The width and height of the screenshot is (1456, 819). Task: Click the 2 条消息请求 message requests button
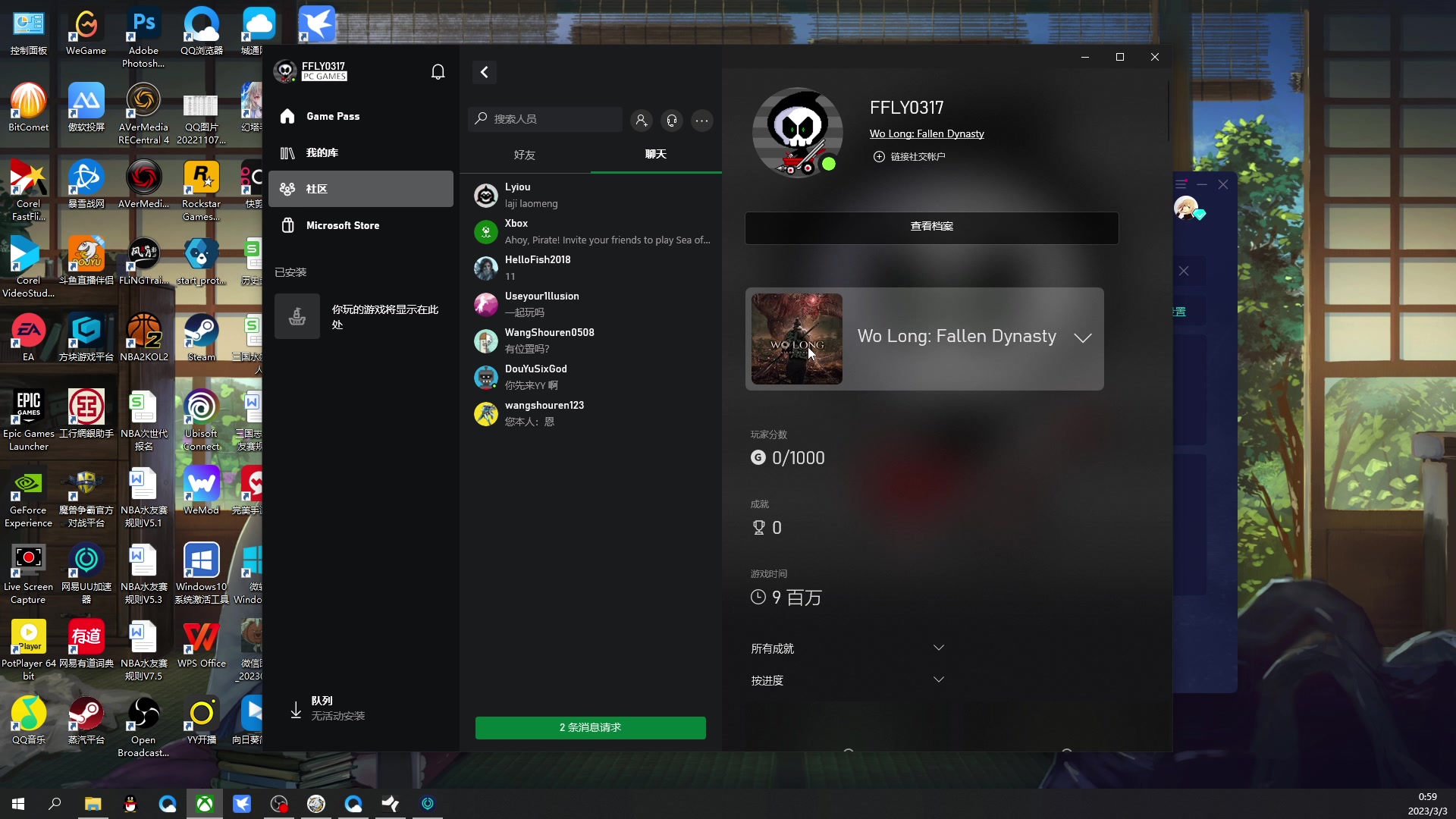click(x=591, y=727)
